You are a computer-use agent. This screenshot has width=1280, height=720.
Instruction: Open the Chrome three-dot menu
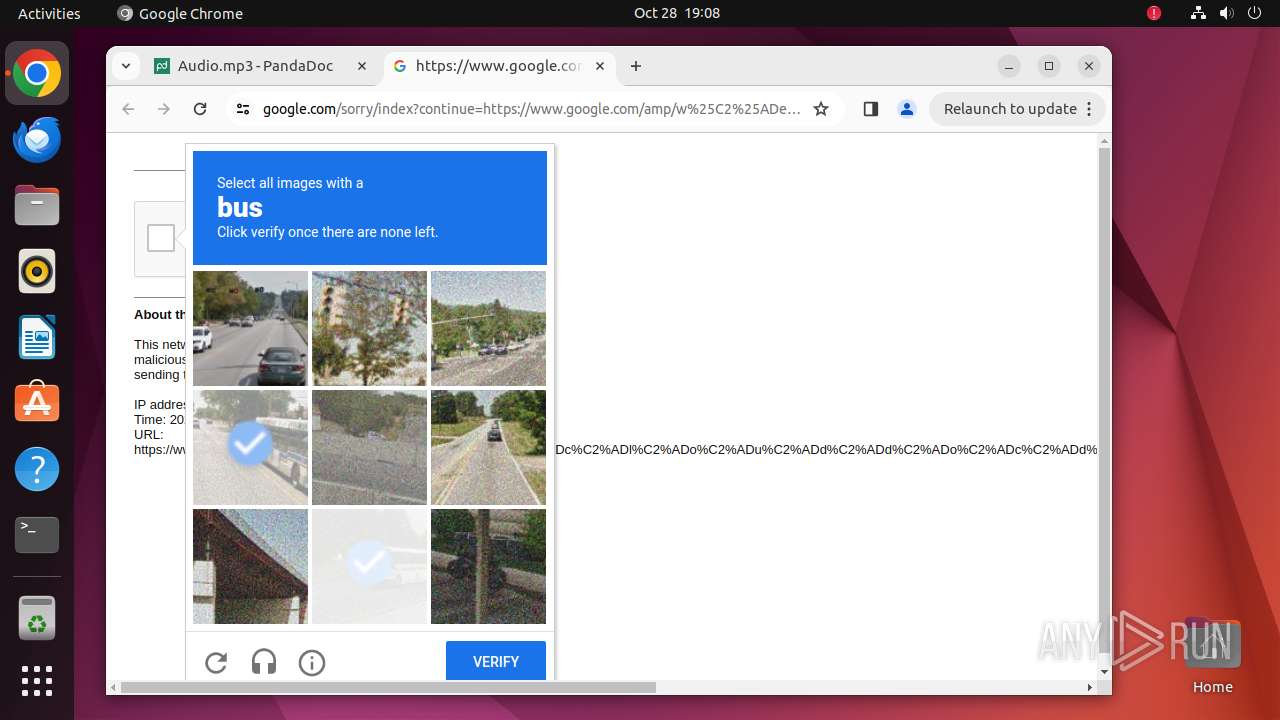(1090, 109)
